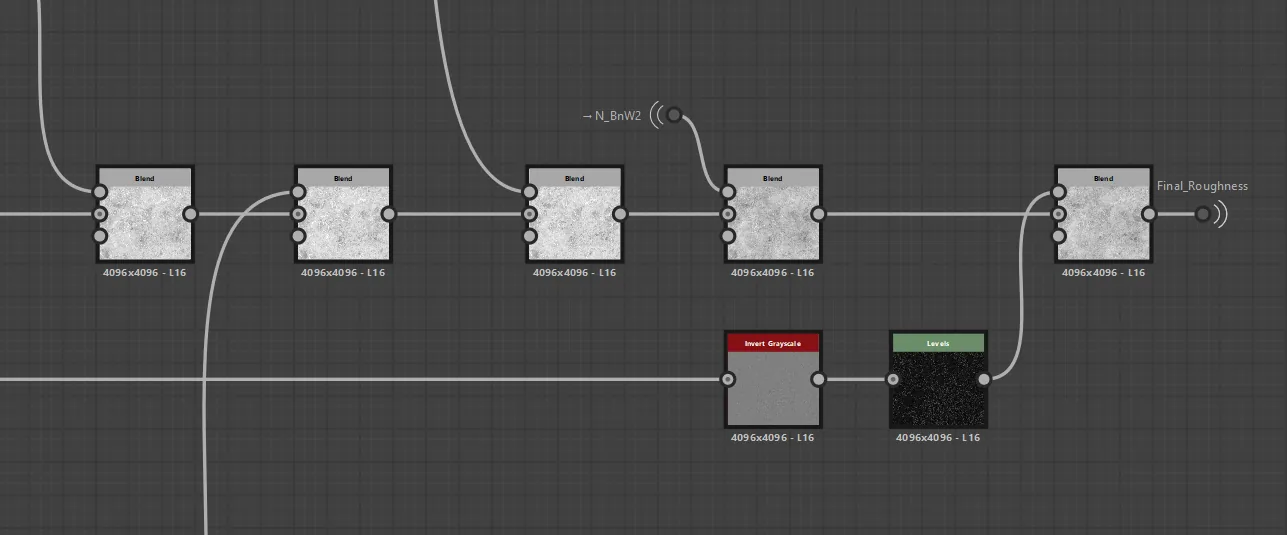Click the Invert Grayscale node input connector
1287x535 pixels.
728,379
